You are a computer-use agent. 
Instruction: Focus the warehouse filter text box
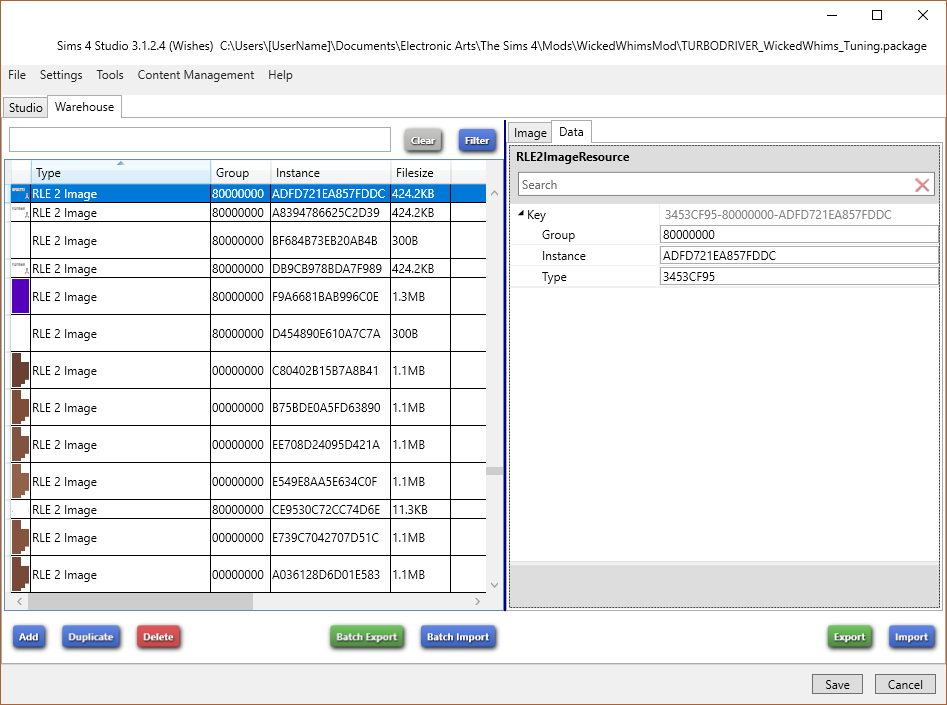pos(200,140)
